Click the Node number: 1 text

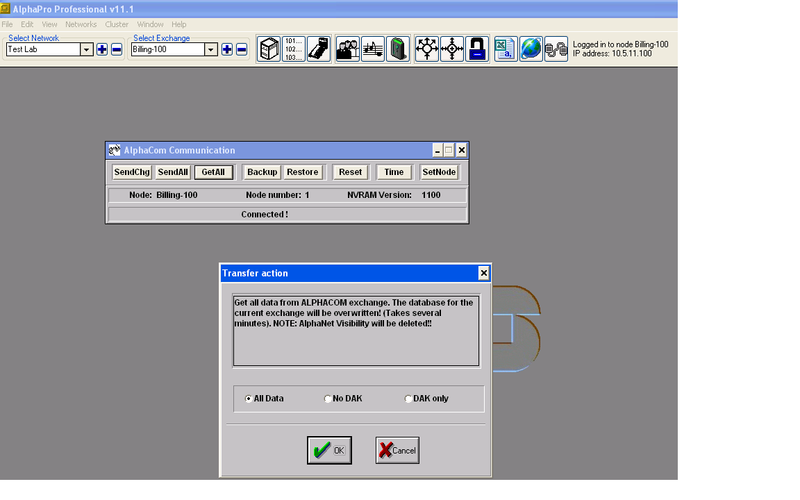coord(278,195)
